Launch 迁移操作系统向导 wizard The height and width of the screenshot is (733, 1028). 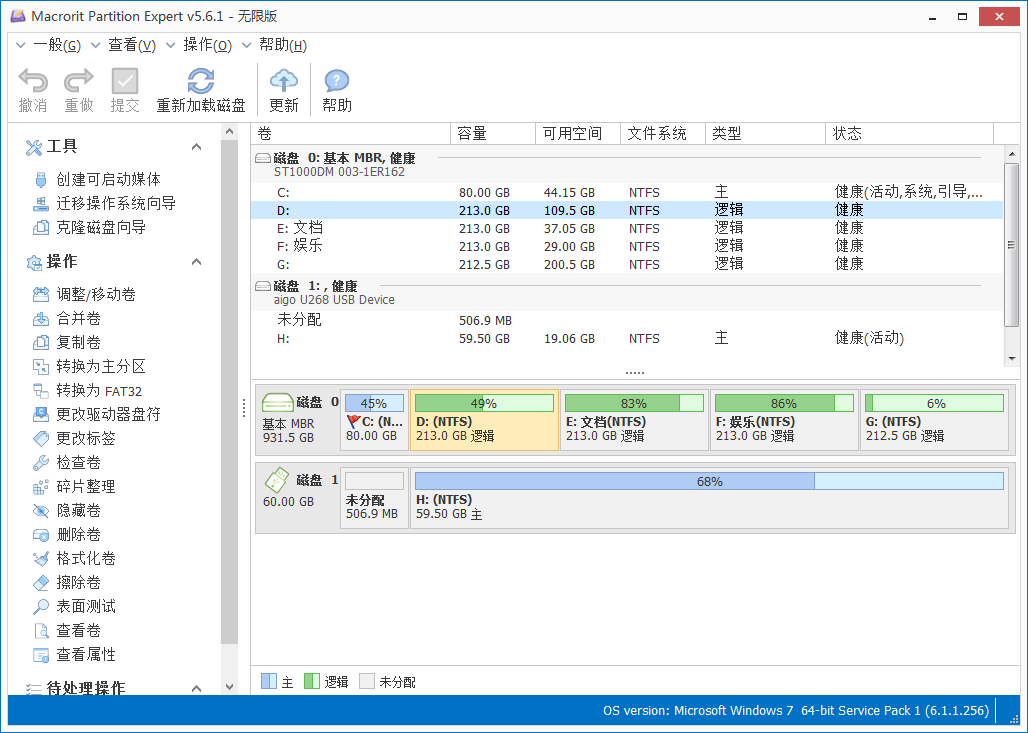(x=116, y=204)
